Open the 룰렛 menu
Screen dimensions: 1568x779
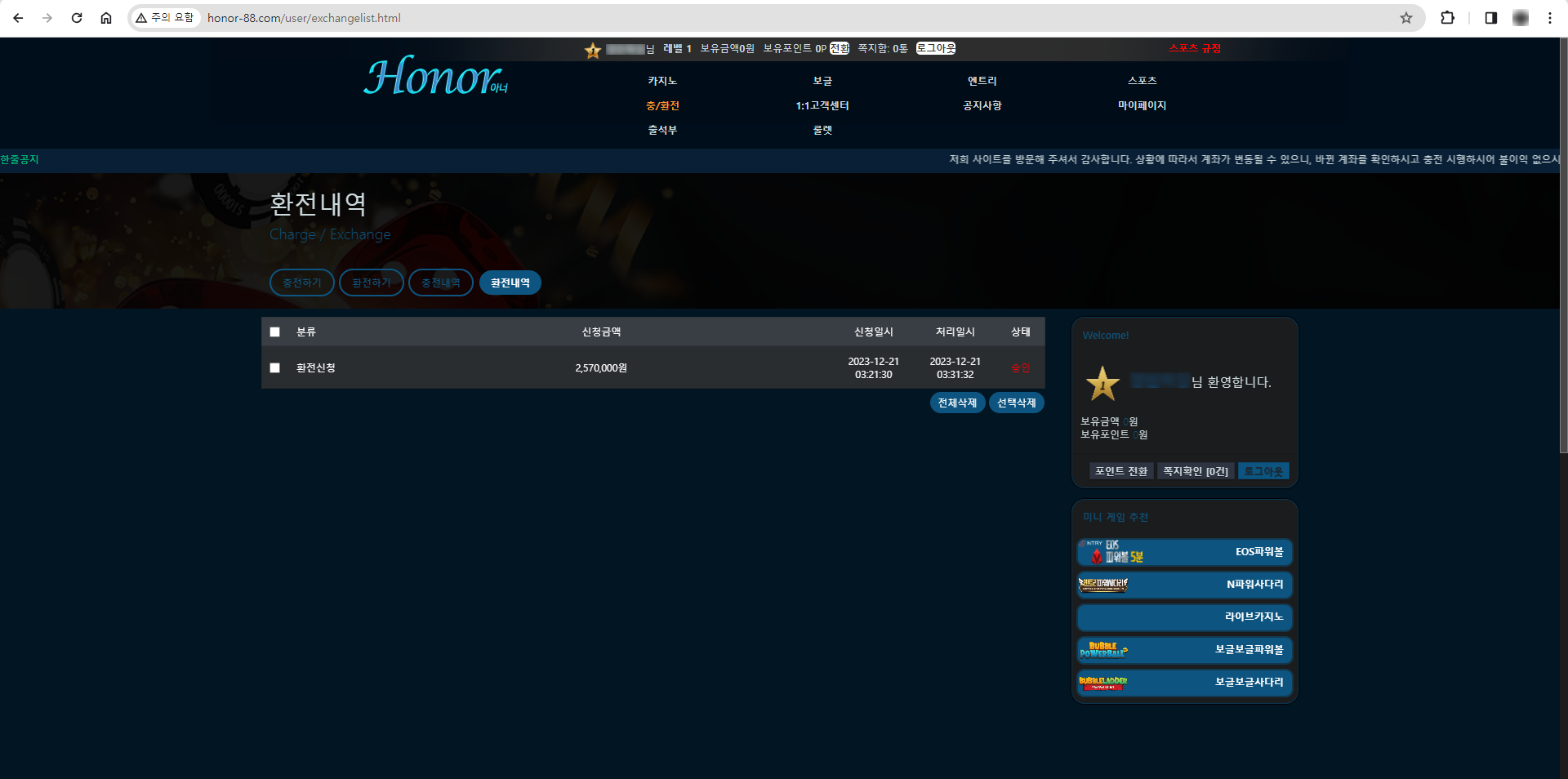tap(822, 130)
